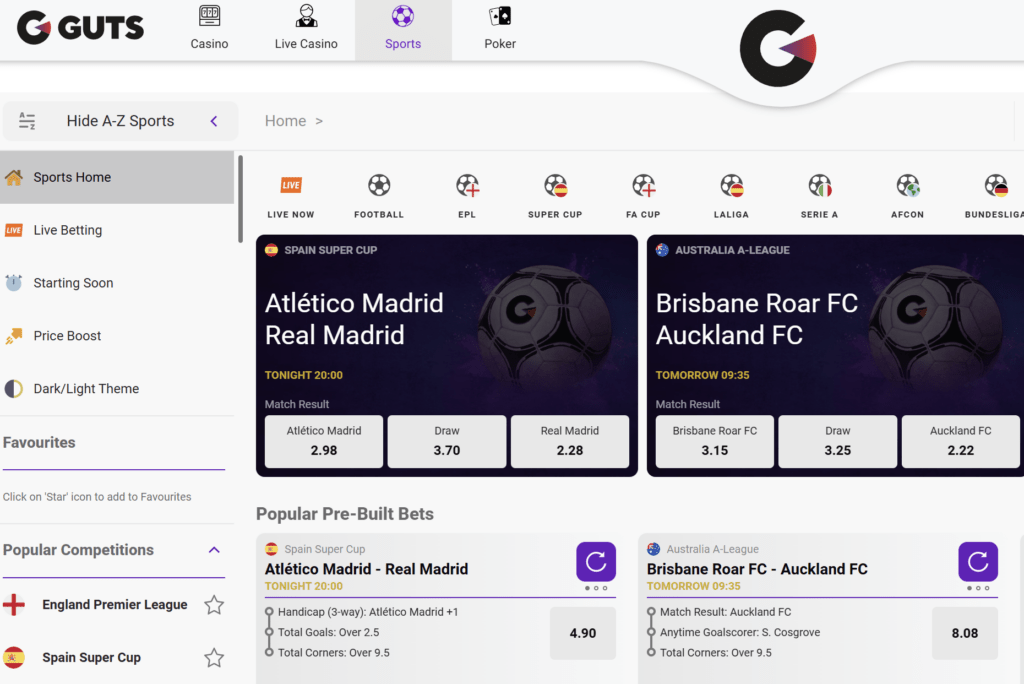Click the Home breadcrumb arrow

pyautogui.click(x=319, y=121)
